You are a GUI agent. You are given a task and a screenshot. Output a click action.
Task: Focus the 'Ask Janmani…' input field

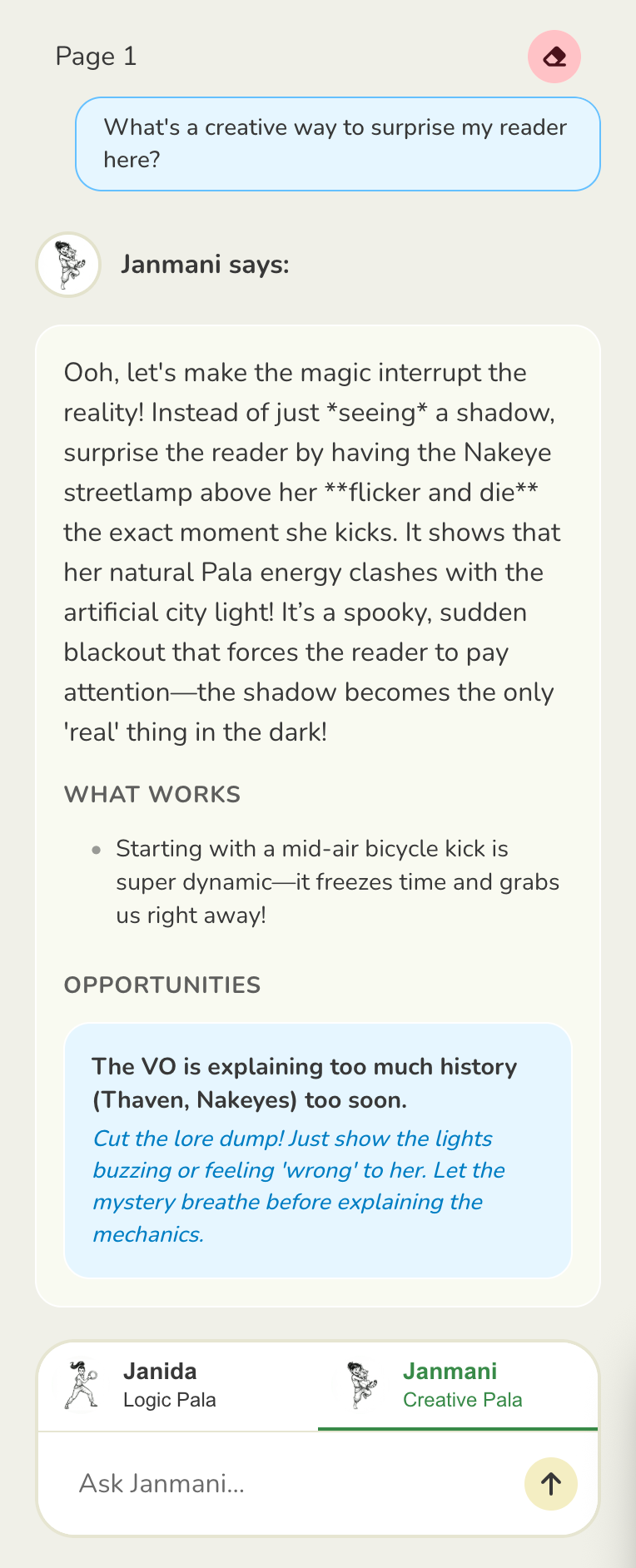point(291,1483)
